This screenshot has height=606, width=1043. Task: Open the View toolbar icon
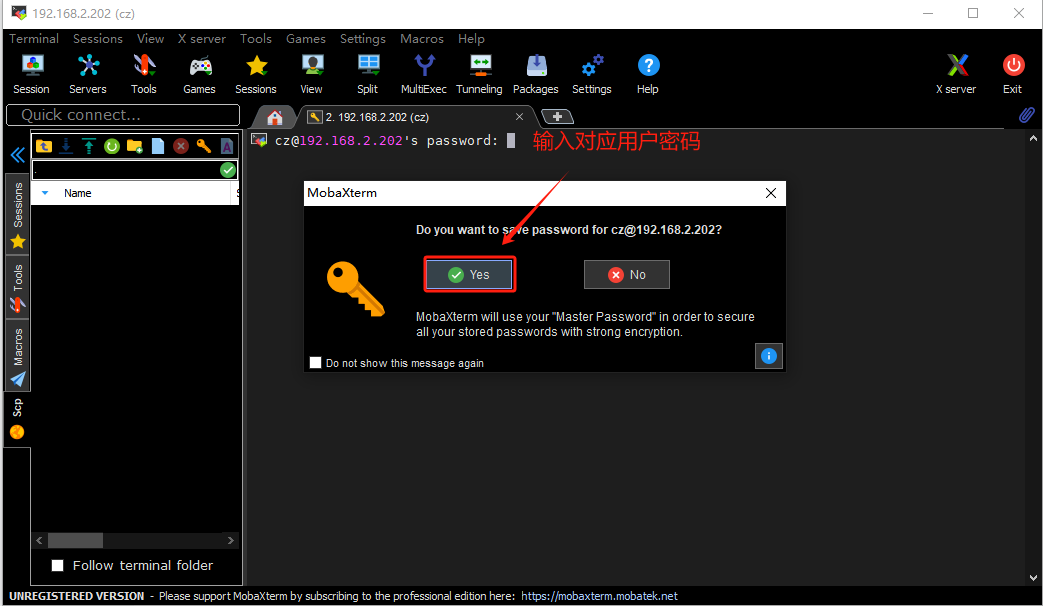311,75
